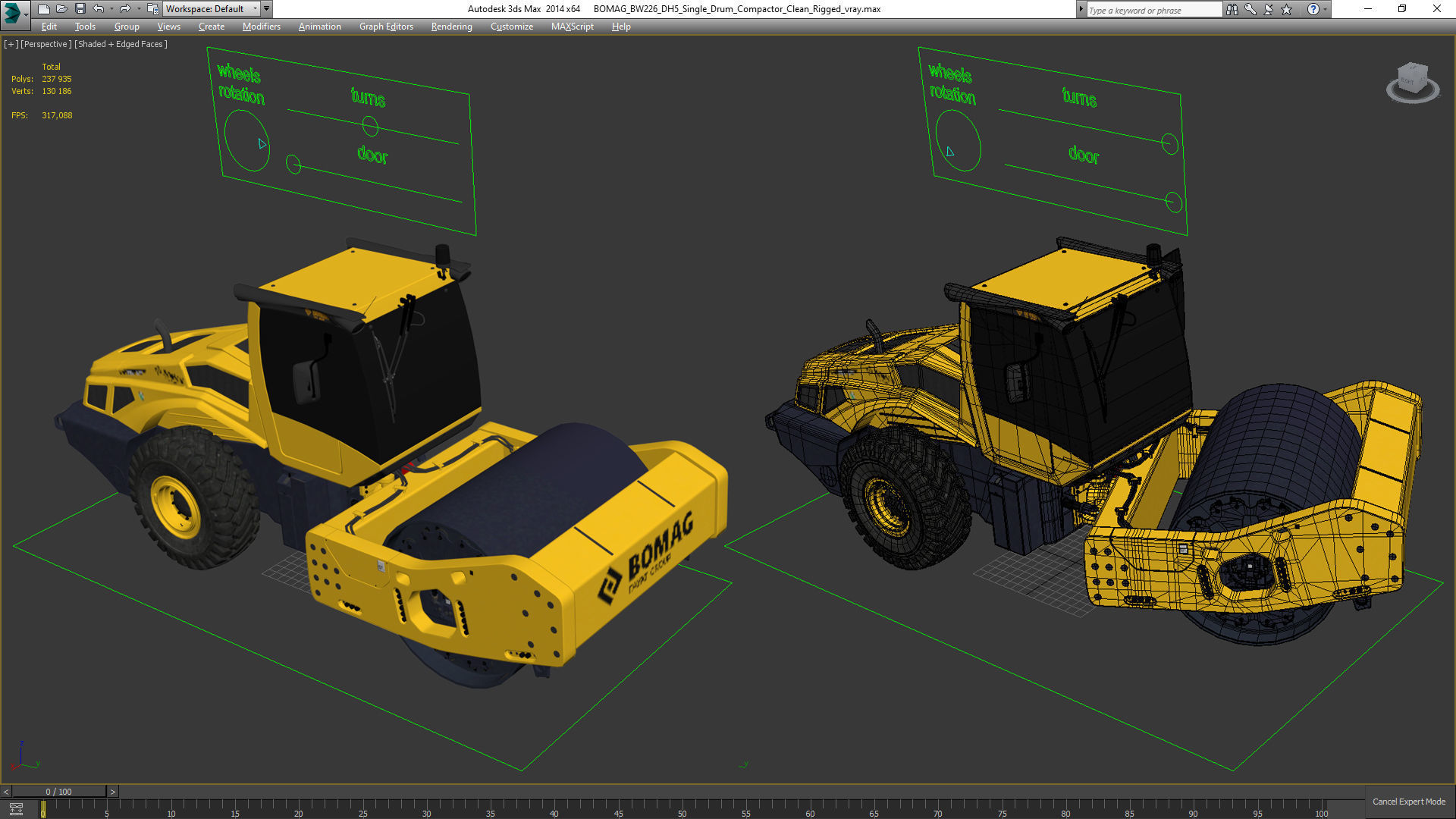The width and height of the screenshot is (1456, 819).
Task: Expand the search field arrow in InfoCenter
Action: pyautogui.click(x=1081, y=9)
